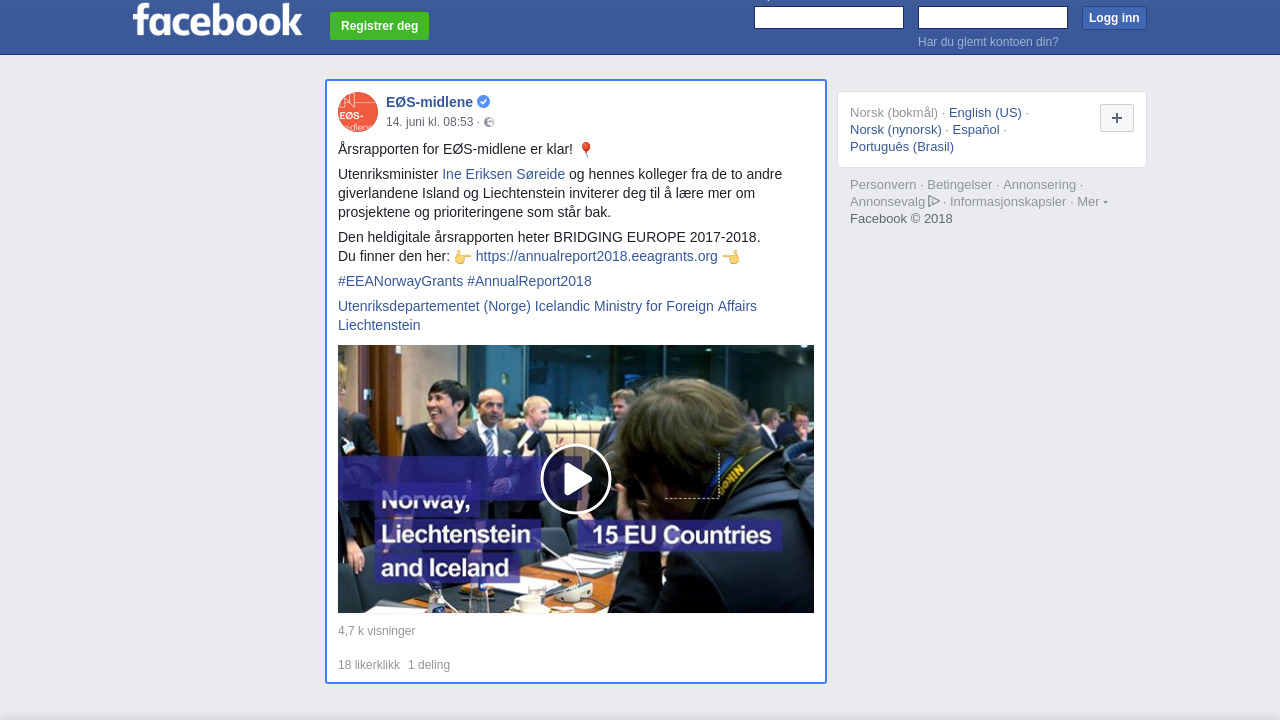The image size is (1280, 720).
Task: Open the EØS-midlene profile picture
Action: pyautogui.click(x=358, y=112)
